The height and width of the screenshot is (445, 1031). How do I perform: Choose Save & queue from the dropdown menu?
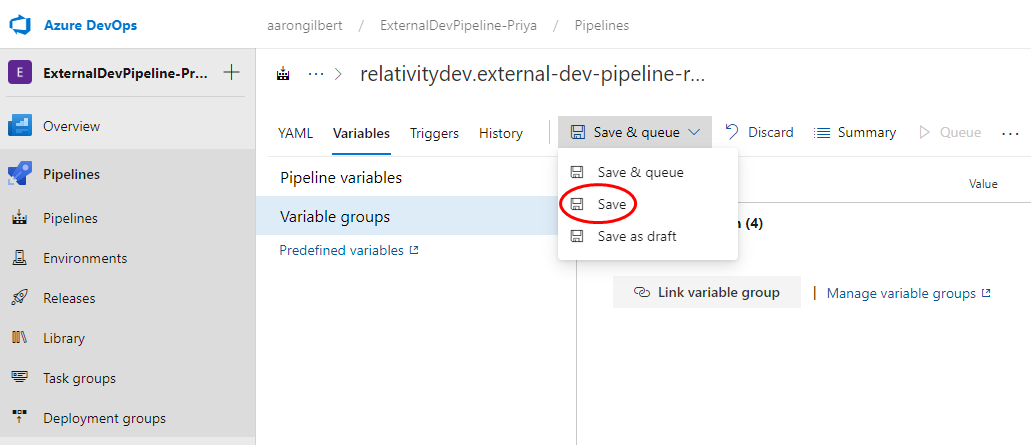pyautogui.click(x=648, y=172)
